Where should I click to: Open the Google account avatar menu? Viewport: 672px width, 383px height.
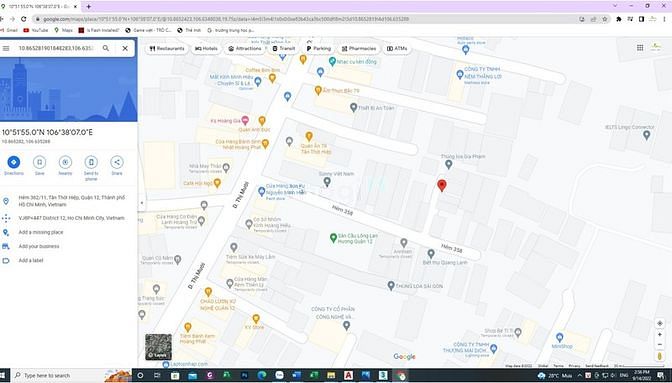[x=656, y=48]
